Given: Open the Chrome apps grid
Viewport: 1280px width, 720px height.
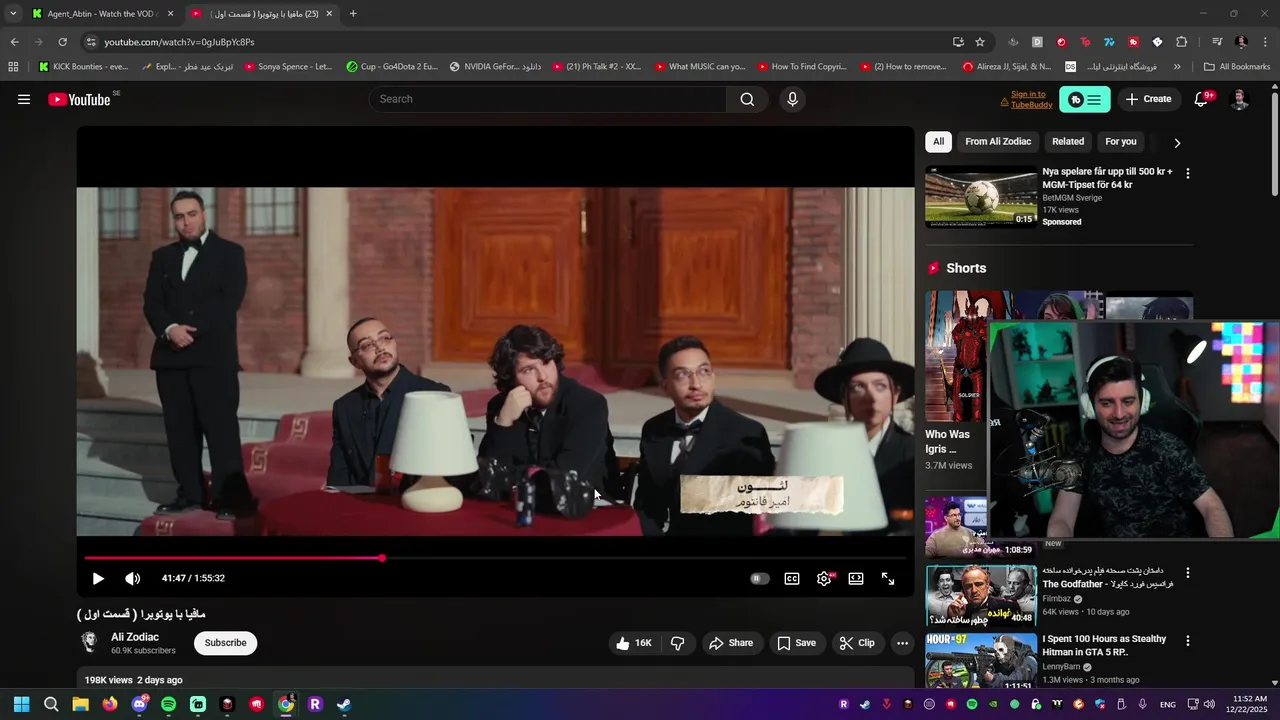Looking at the screenshot, I should 13,67.
